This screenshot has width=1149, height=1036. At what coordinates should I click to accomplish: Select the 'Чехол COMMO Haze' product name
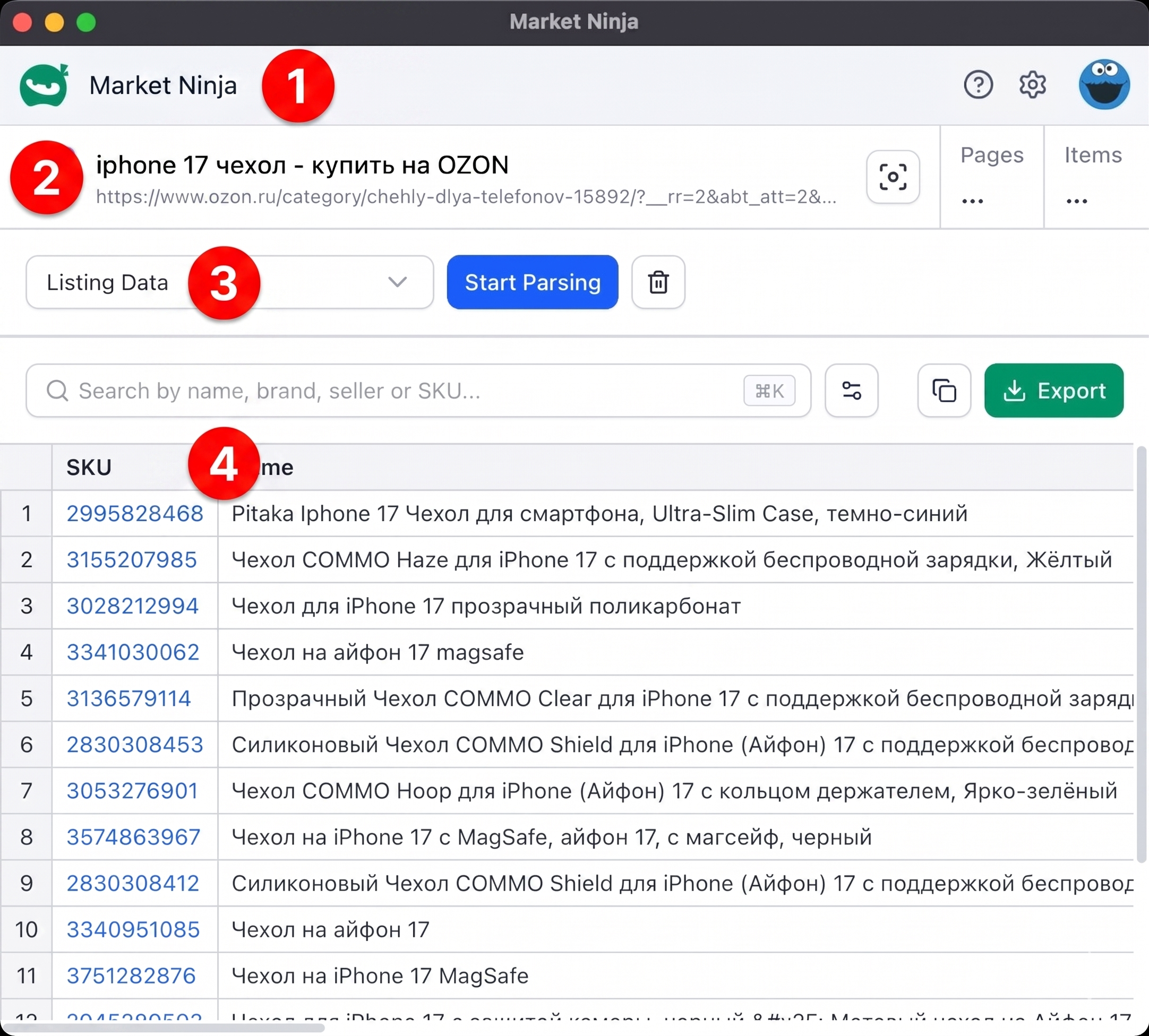pos(672,559)
